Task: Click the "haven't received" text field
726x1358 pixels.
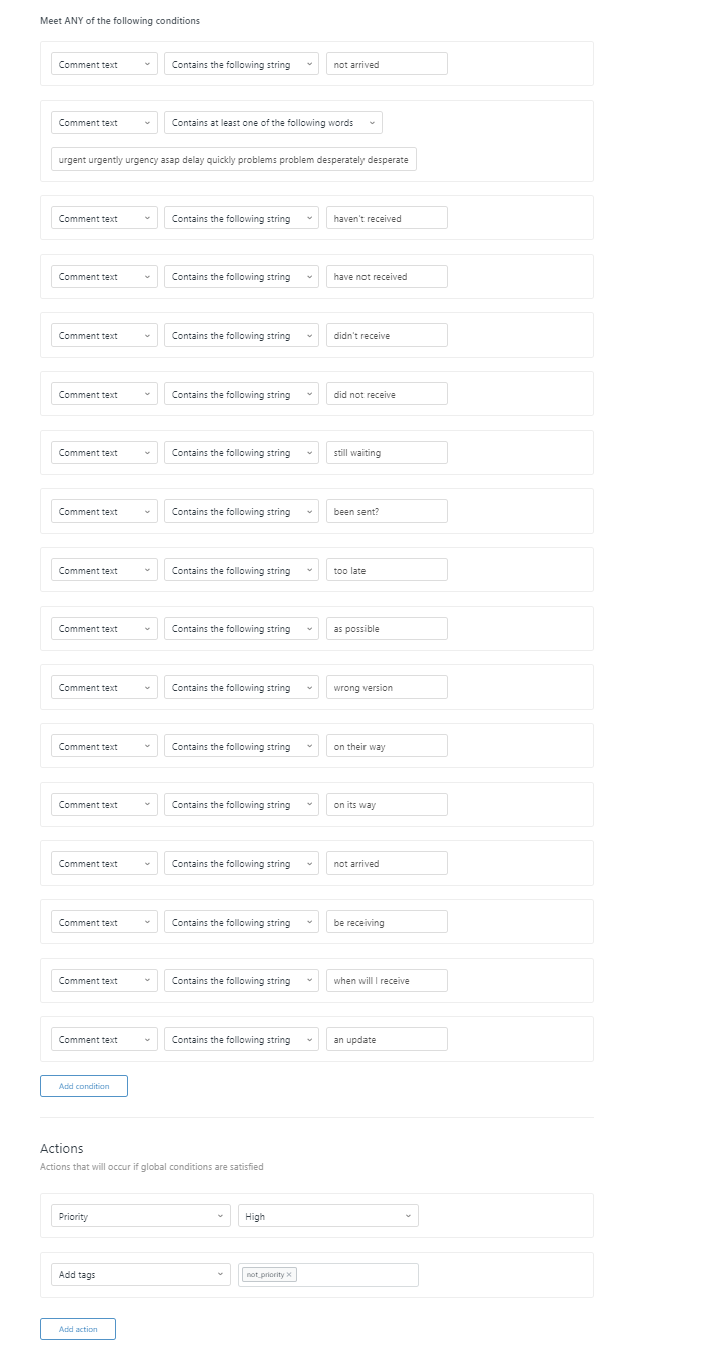Action: [x=386, y=218]
